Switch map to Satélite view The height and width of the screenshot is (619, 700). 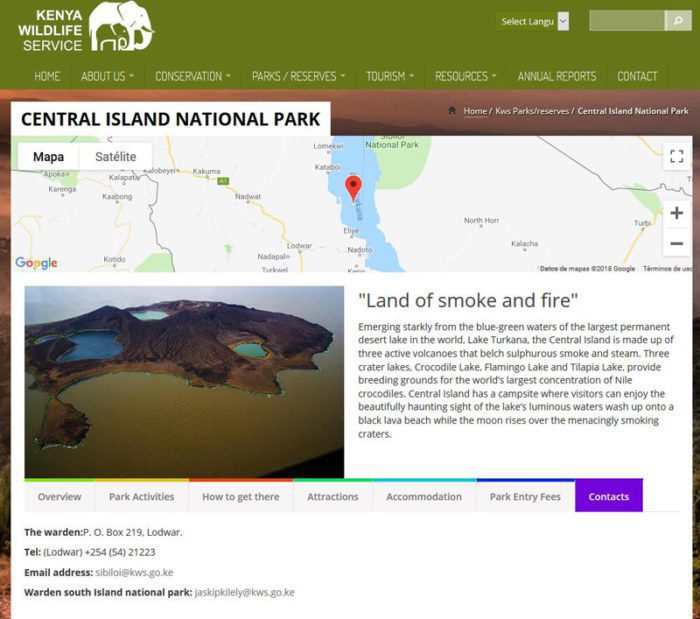[x=116, y=157]
